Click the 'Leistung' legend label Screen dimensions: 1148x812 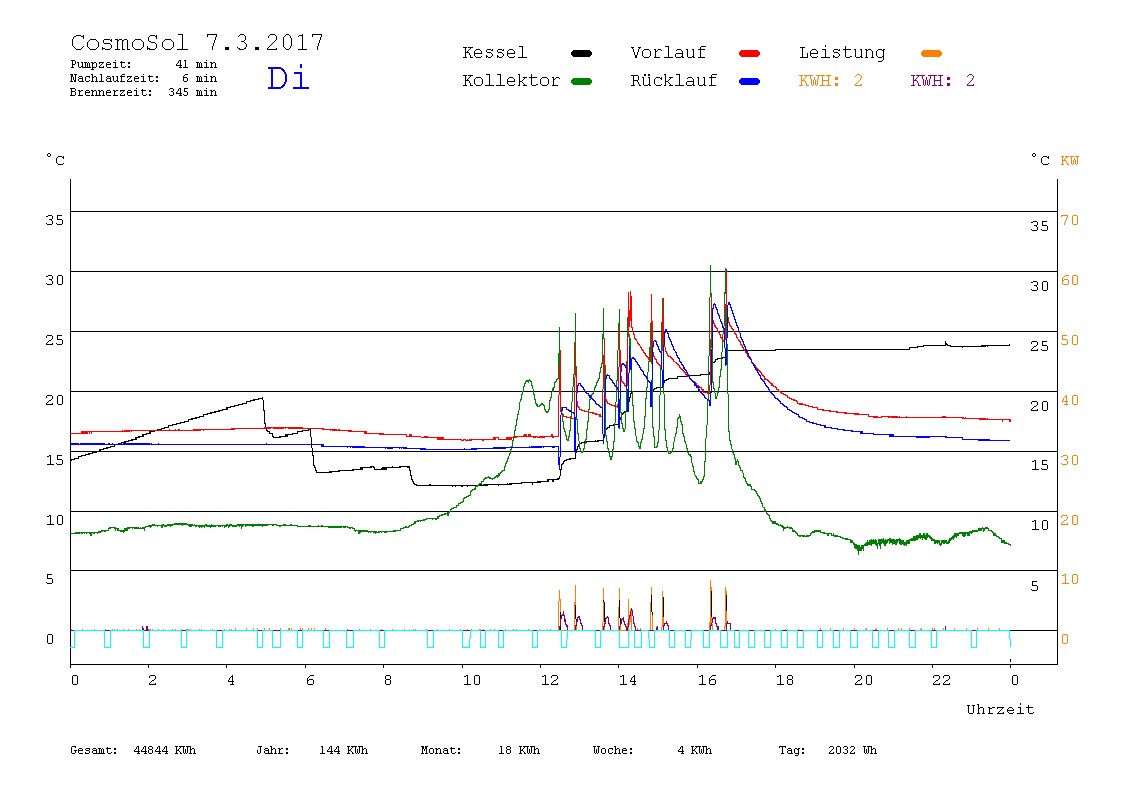(x=842, y=53)
